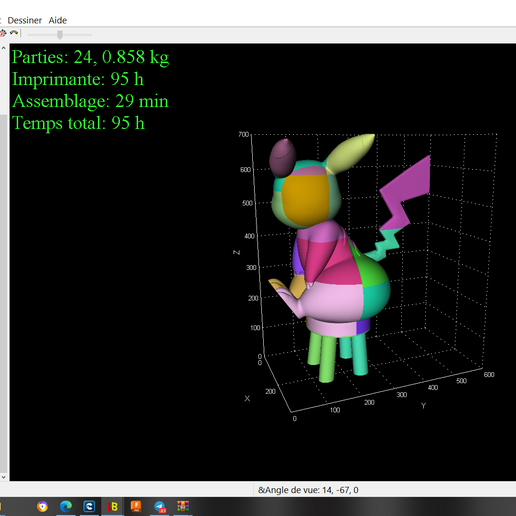
Task: Select the dark purple left ear part
Action: pyautogui.click(x=282, y=158)
